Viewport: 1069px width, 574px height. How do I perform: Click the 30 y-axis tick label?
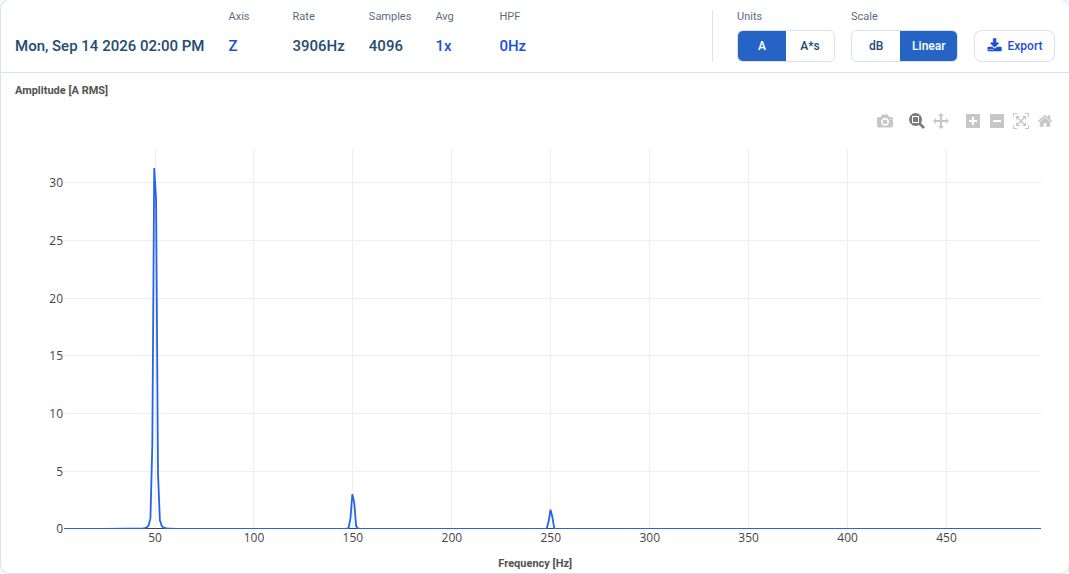[x=56, y=183]
